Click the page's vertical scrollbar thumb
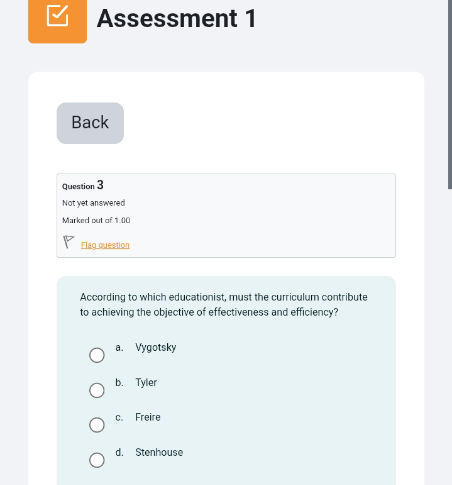The width and height of the screenshot is (452, 485). pos(450,94)
